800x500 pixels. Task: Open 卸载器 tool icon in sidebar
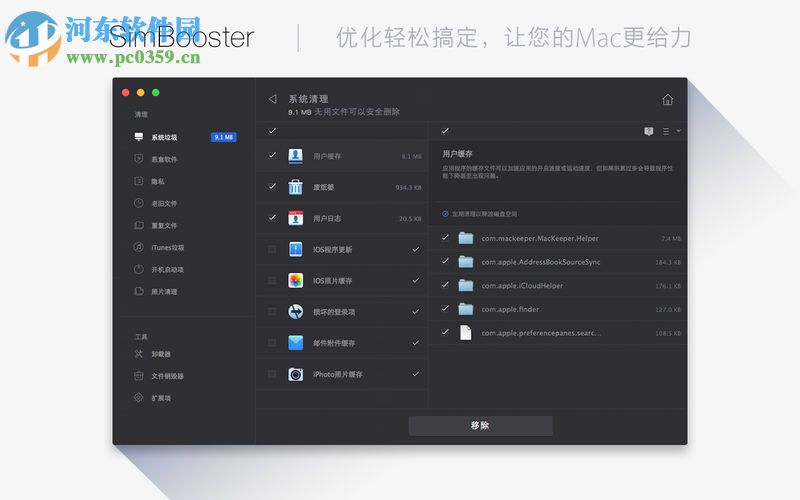[138, 354]
